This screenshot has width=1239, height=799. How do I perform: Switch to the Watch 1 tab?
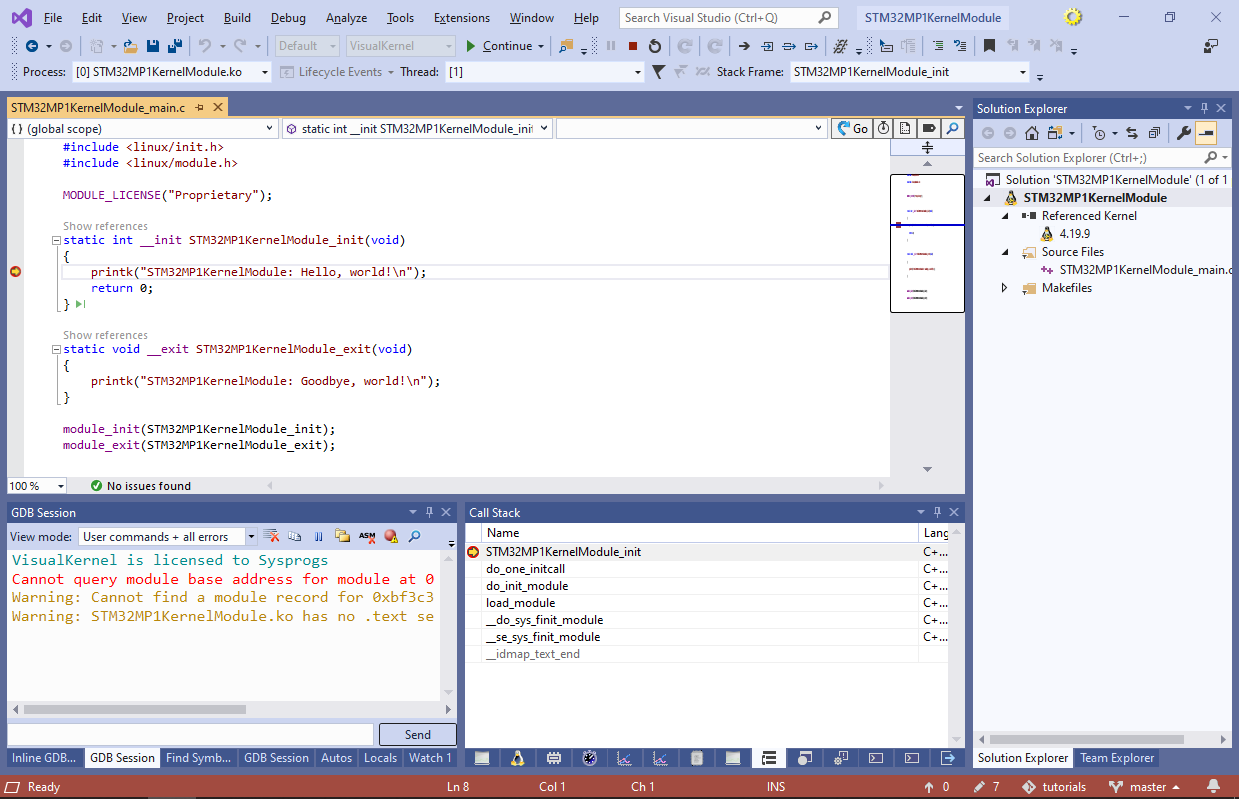click(x=430, y=758)
